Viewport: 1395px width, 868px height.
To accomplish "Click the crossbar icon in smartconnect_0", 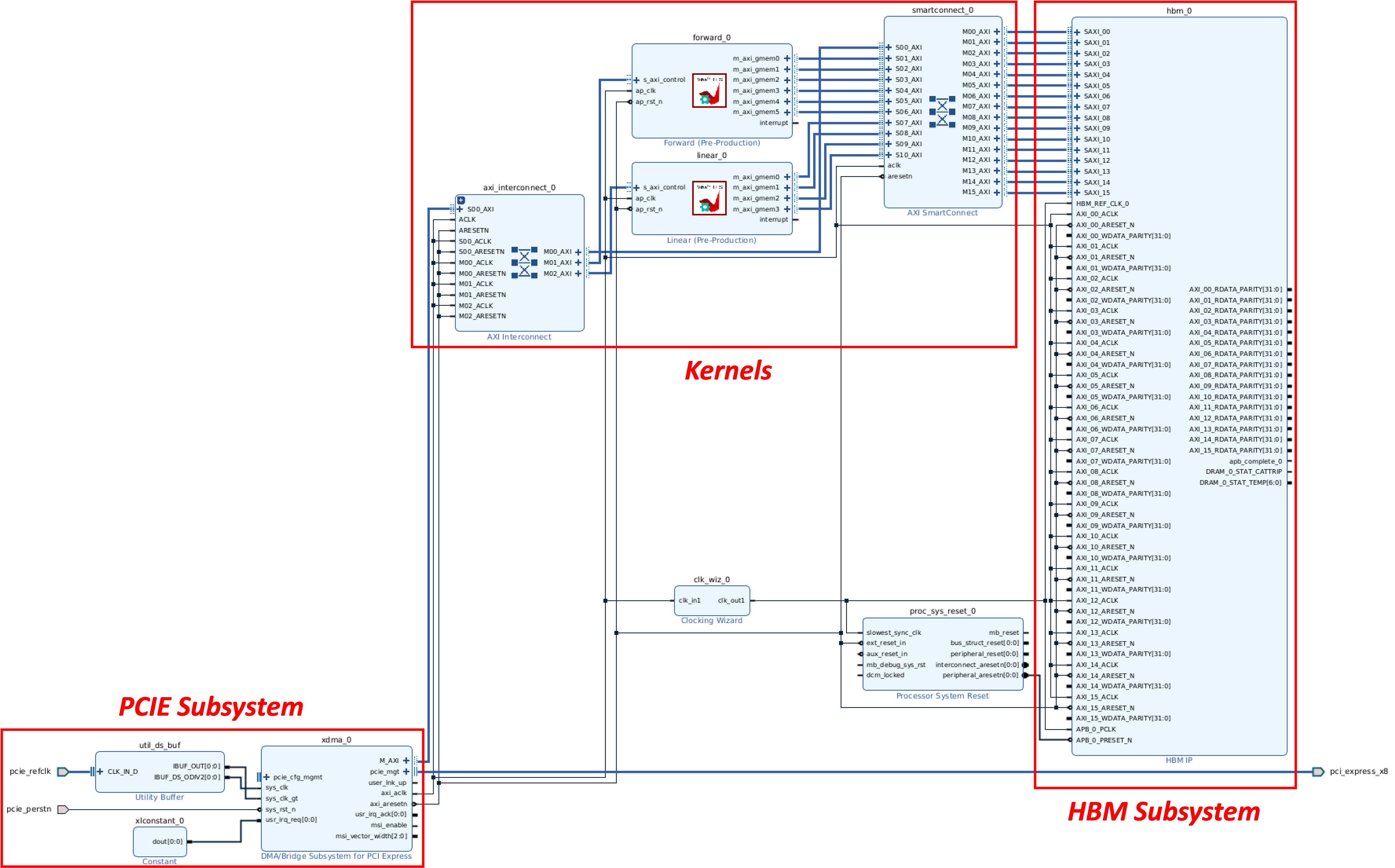I will [942, 112].
